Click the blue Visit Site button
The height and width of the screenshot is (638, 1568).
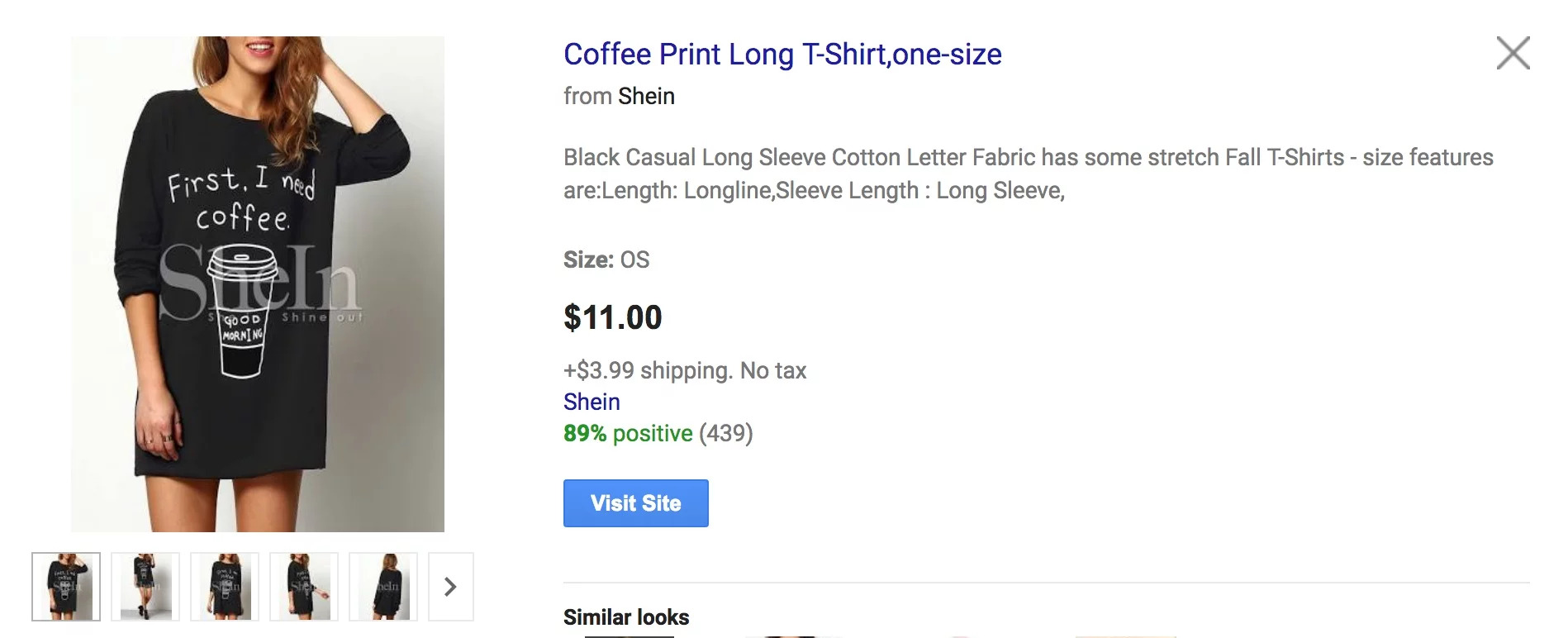tap(636, 503)
